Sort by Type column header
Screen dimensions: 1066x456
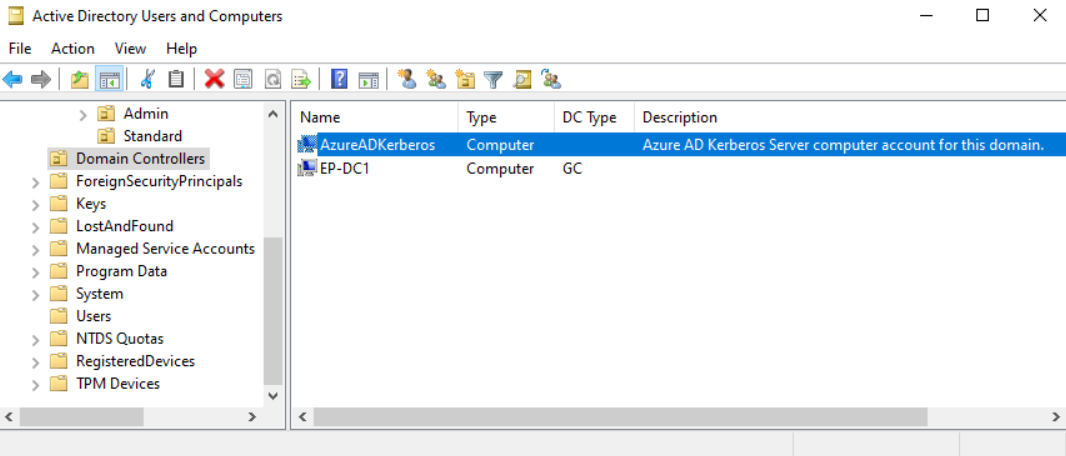pos(506,117)
